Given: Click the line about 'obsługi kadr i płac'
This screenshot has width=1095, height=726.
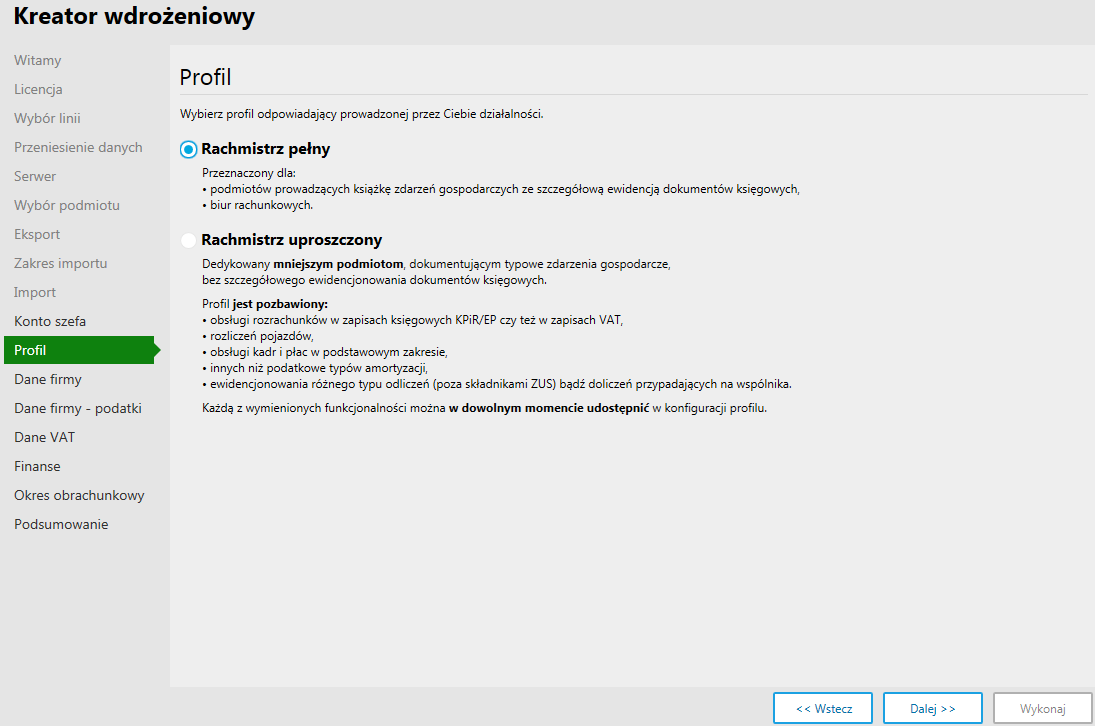Looking at the screenshot, I should tap(329, 352).
